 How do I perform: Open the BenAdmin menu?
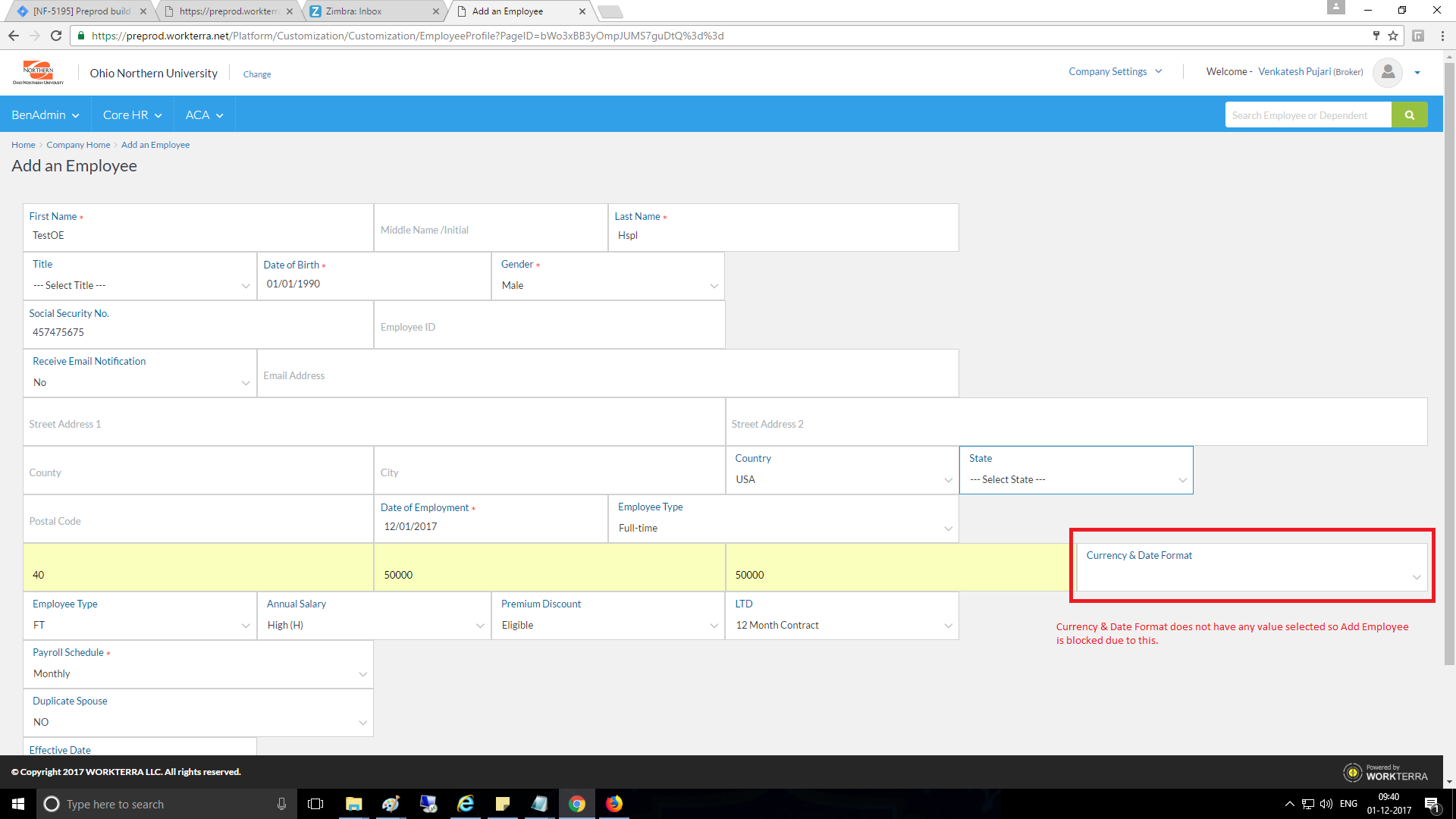(x=45, y=115)
